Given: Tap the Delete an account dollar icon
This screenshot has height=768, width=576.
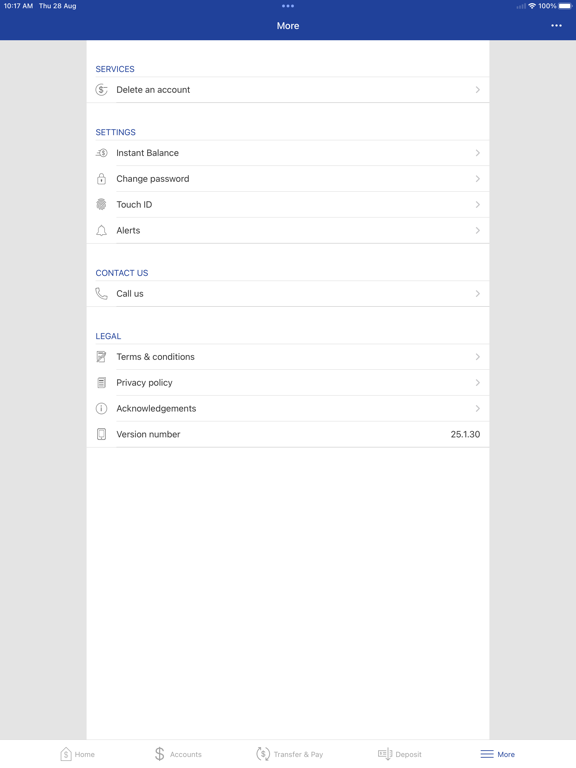Looking at the screenshot, I should [x=101, y=90].
